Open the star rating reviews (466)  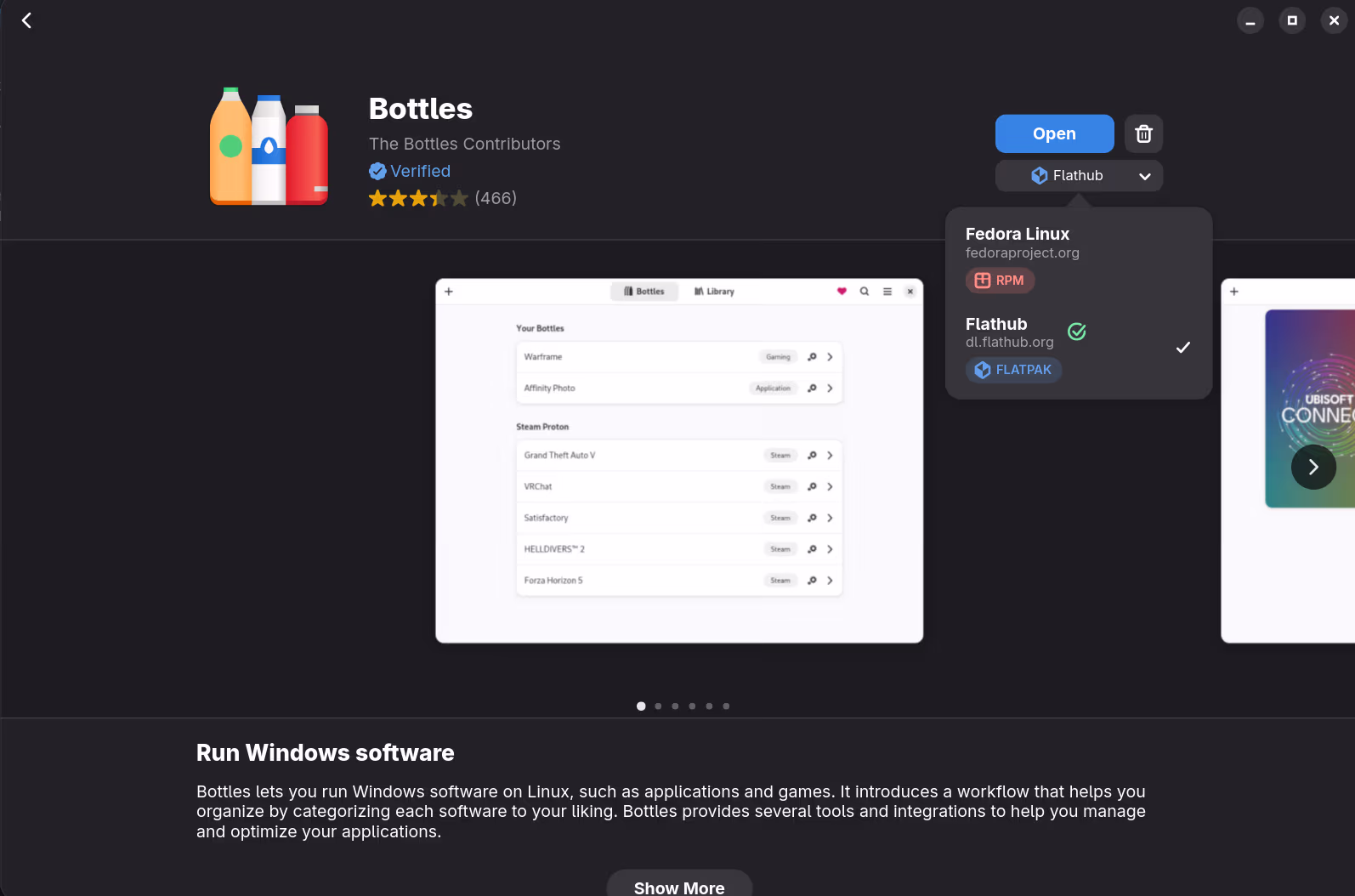pyautogui.click(x=443, y=198)
